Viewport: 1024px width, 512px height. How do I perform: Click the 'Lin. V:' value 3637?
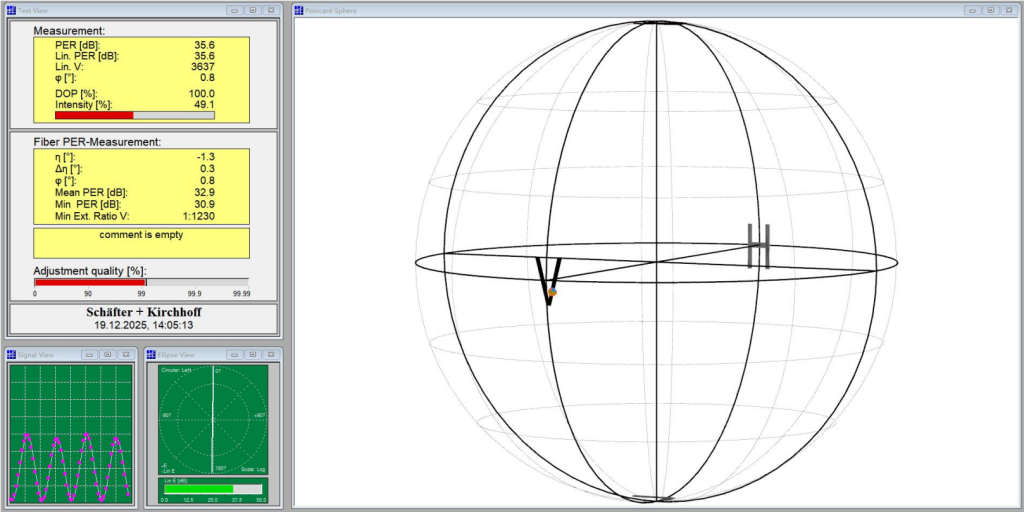(x=202, y=67)
